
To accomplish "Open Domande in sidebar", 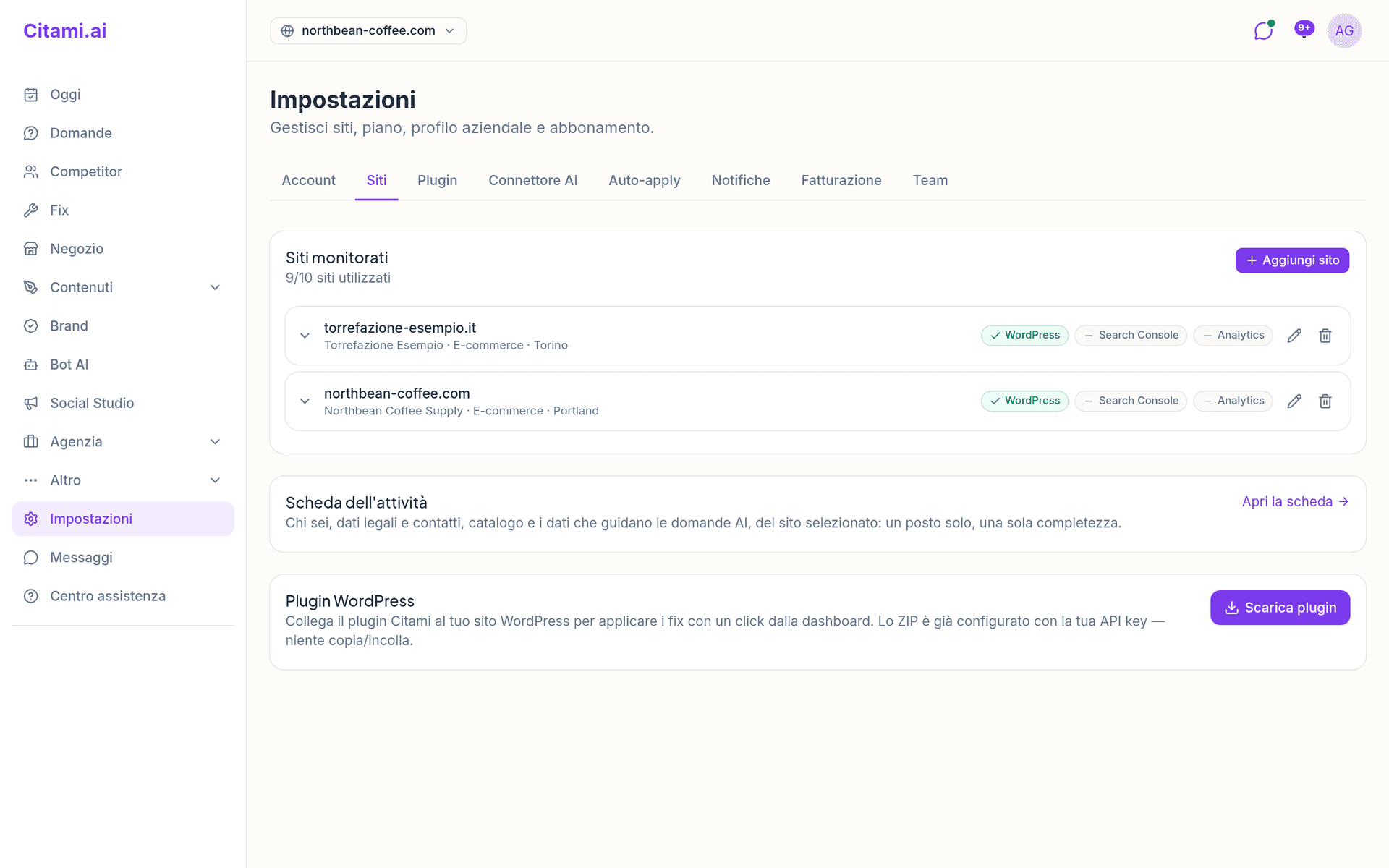I will click(x=123, y=133).
